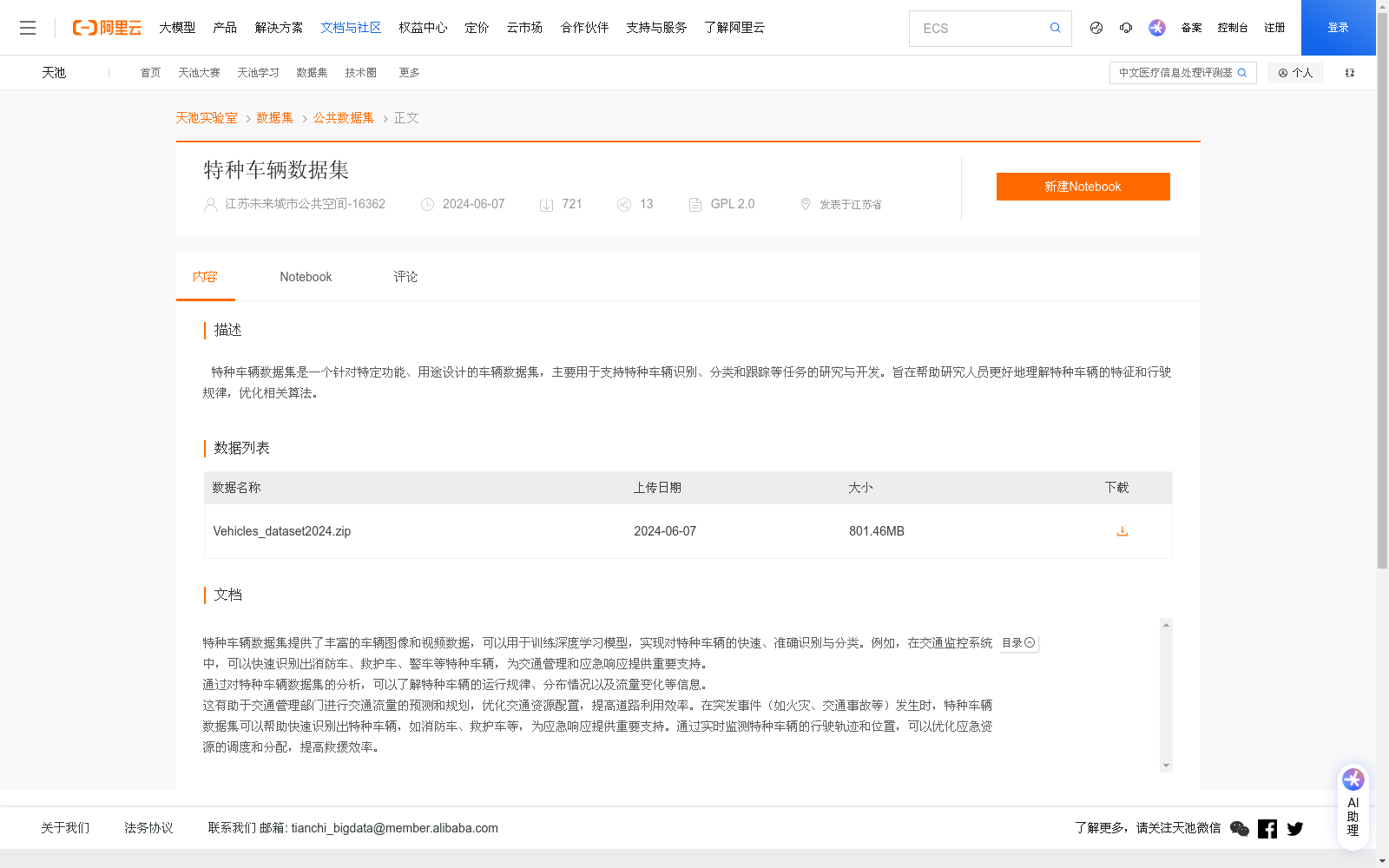Image resolution: width=1389 pixels, height=868 pixels.
Task: Click the tianchi_bigdata@member.alibaba.com email
Action: (394, 828)
